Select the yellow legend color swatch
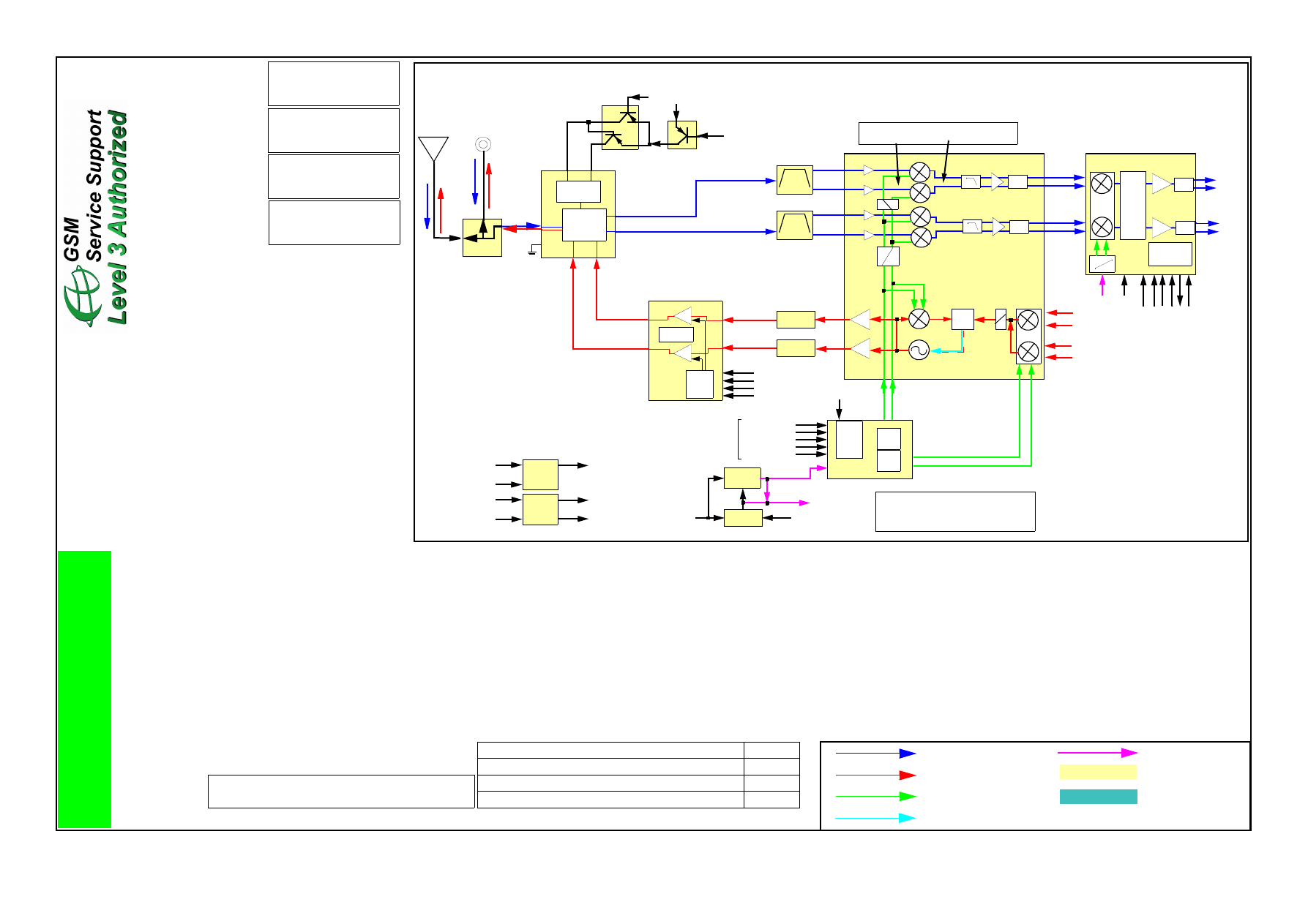This screenshot has height=924, width=1308. point(1098,772)
